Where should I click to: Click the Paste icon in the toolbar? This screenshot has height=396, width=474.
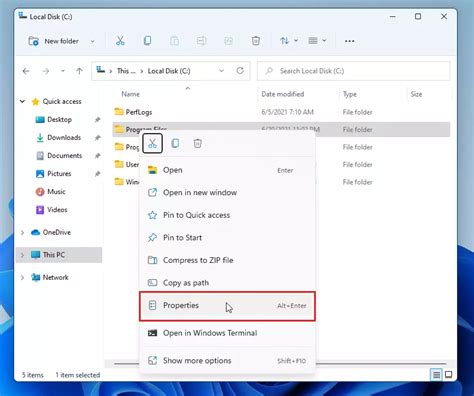point(174,41)
